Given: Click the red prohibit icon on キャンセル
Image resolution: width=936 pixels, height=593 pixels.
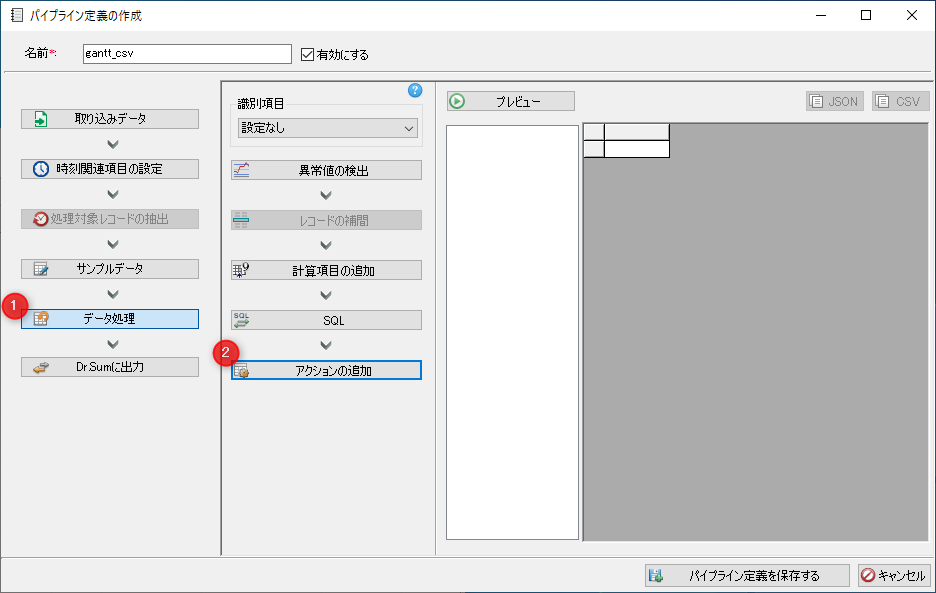Looking at the screenshot, I should pos(868,575).
